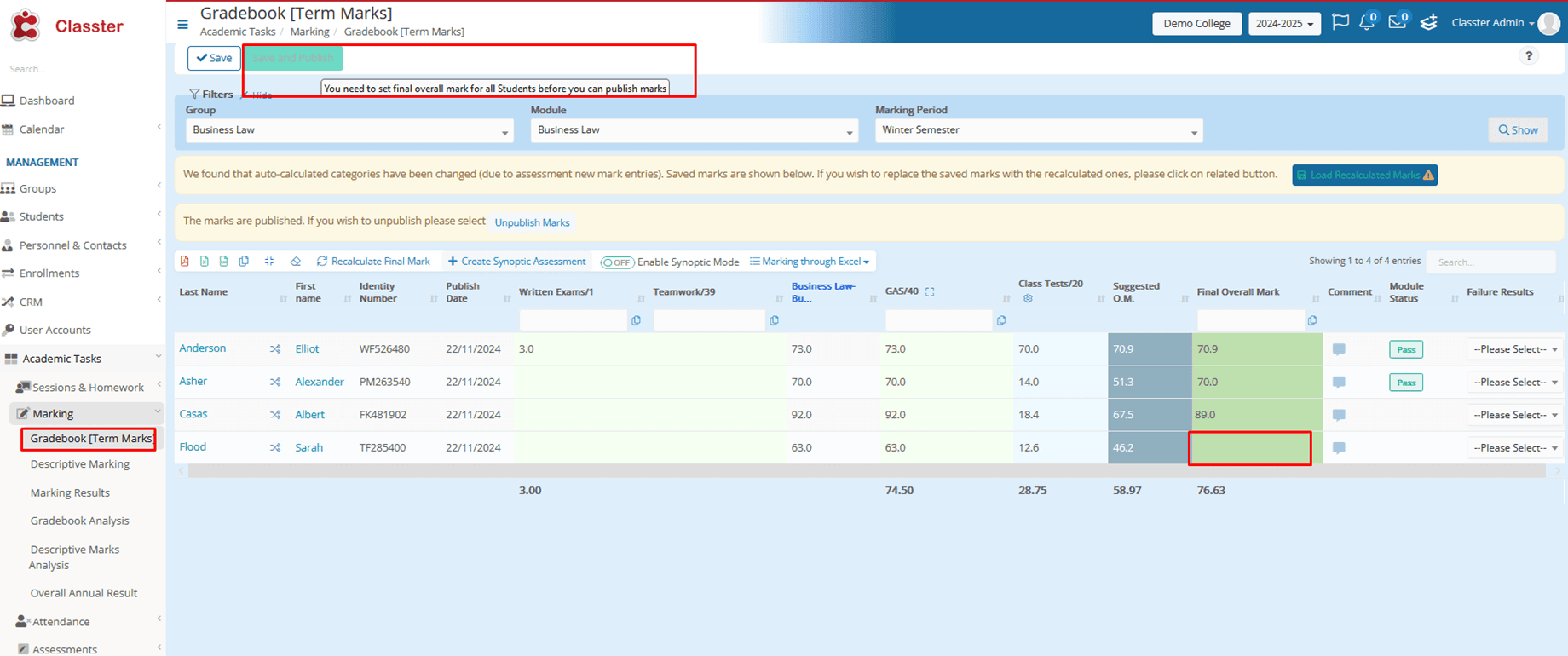
Task: Click Written Exams bulk mark input
Action: pyautogui.click(x=573, y=320)
